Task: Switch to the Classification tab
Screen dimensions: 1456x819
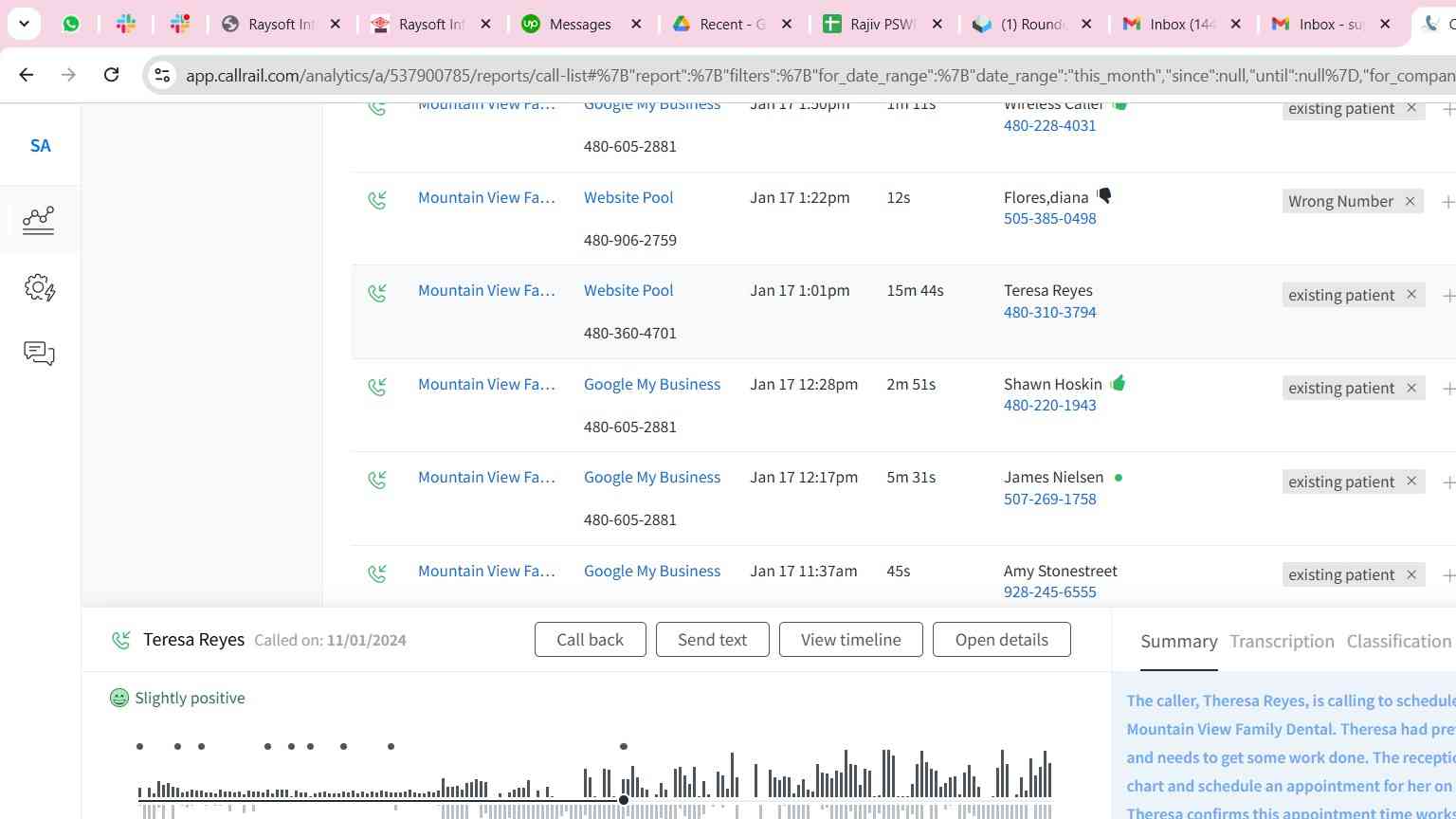Action: pos(1398,642)
